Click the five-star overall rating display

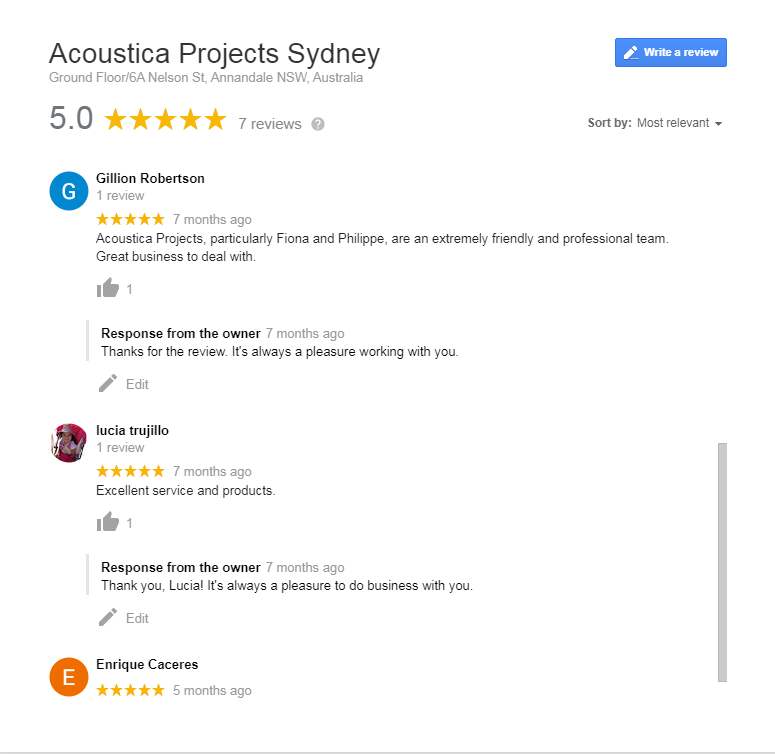pos(165,121)
